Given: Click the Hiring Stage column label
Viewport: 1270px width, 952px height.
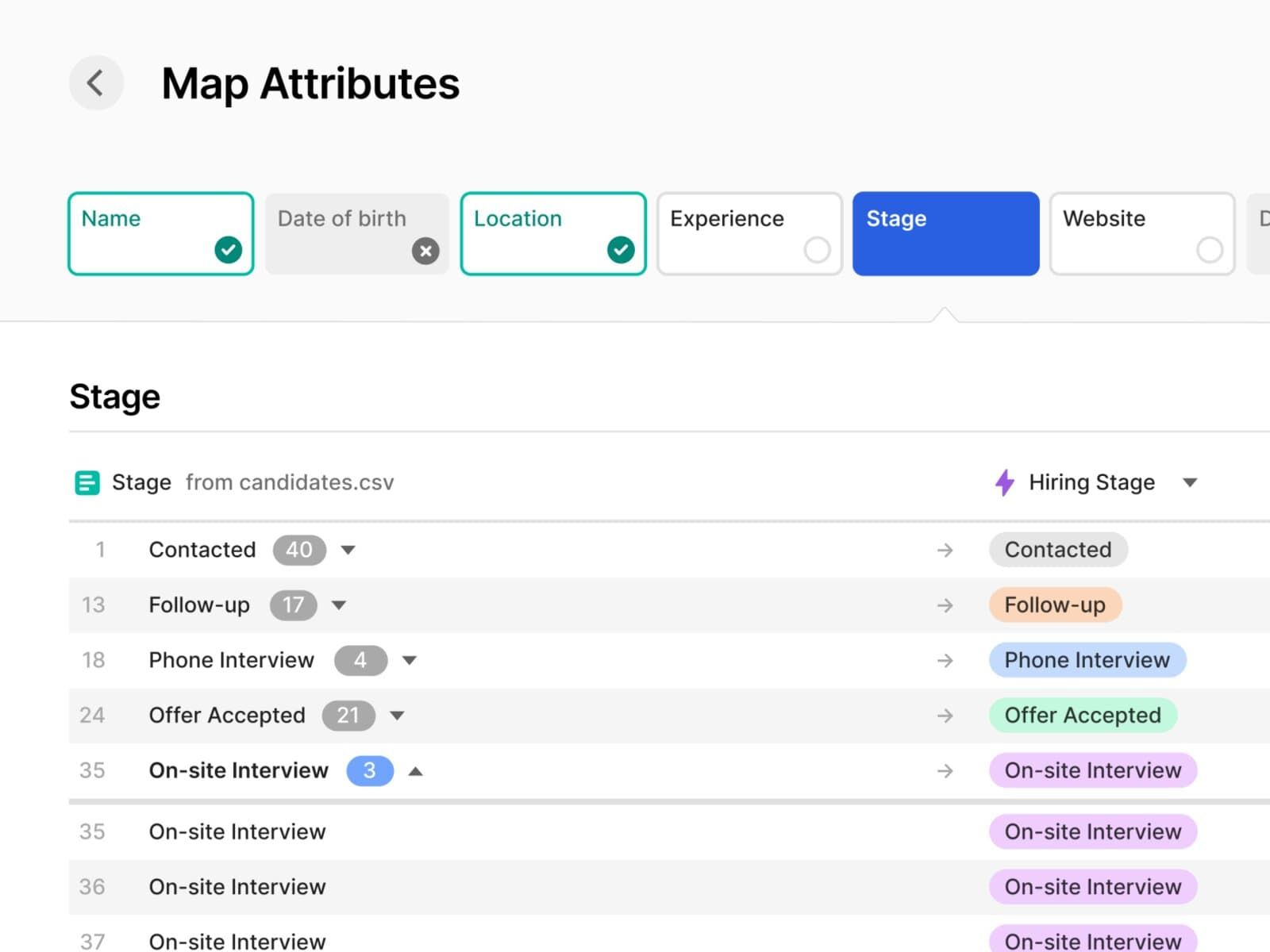Looking at the screenshot, I should (x=1092, y=482).
